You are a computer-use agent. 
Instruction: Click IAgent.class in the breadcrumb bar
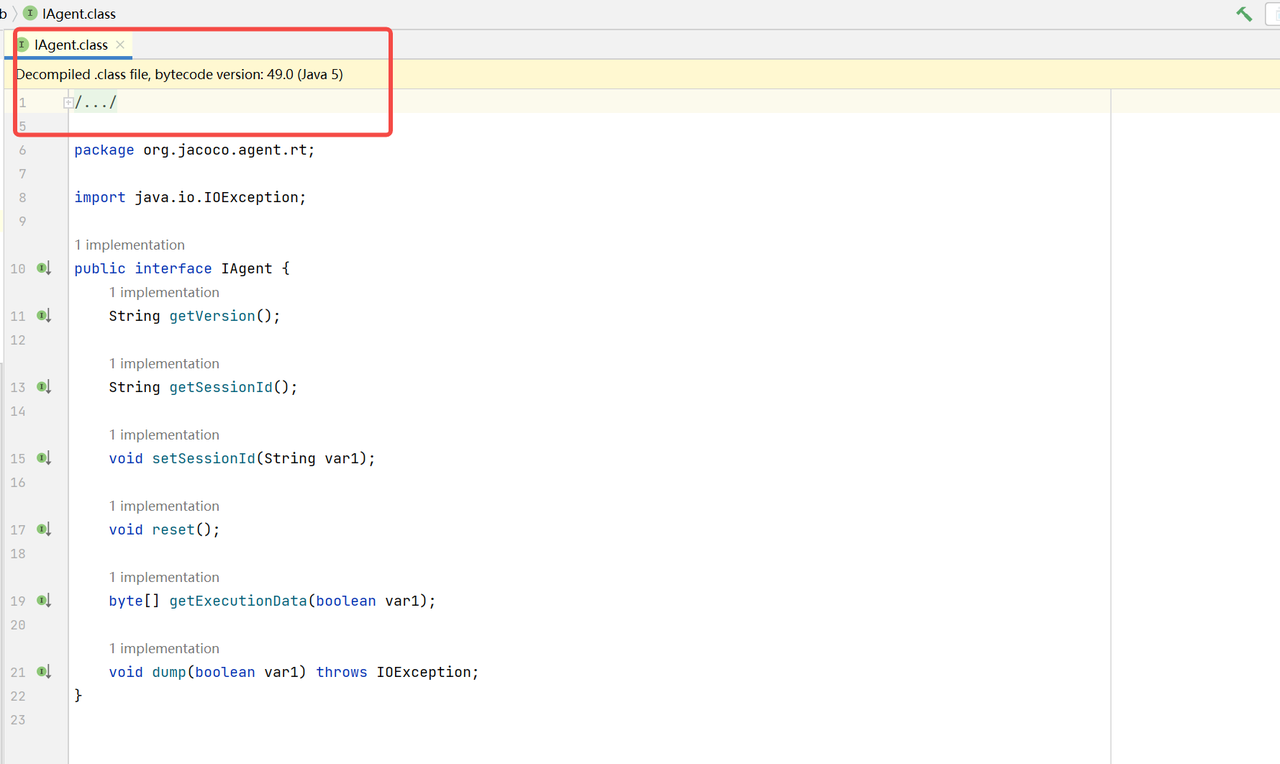pos(78,14)
